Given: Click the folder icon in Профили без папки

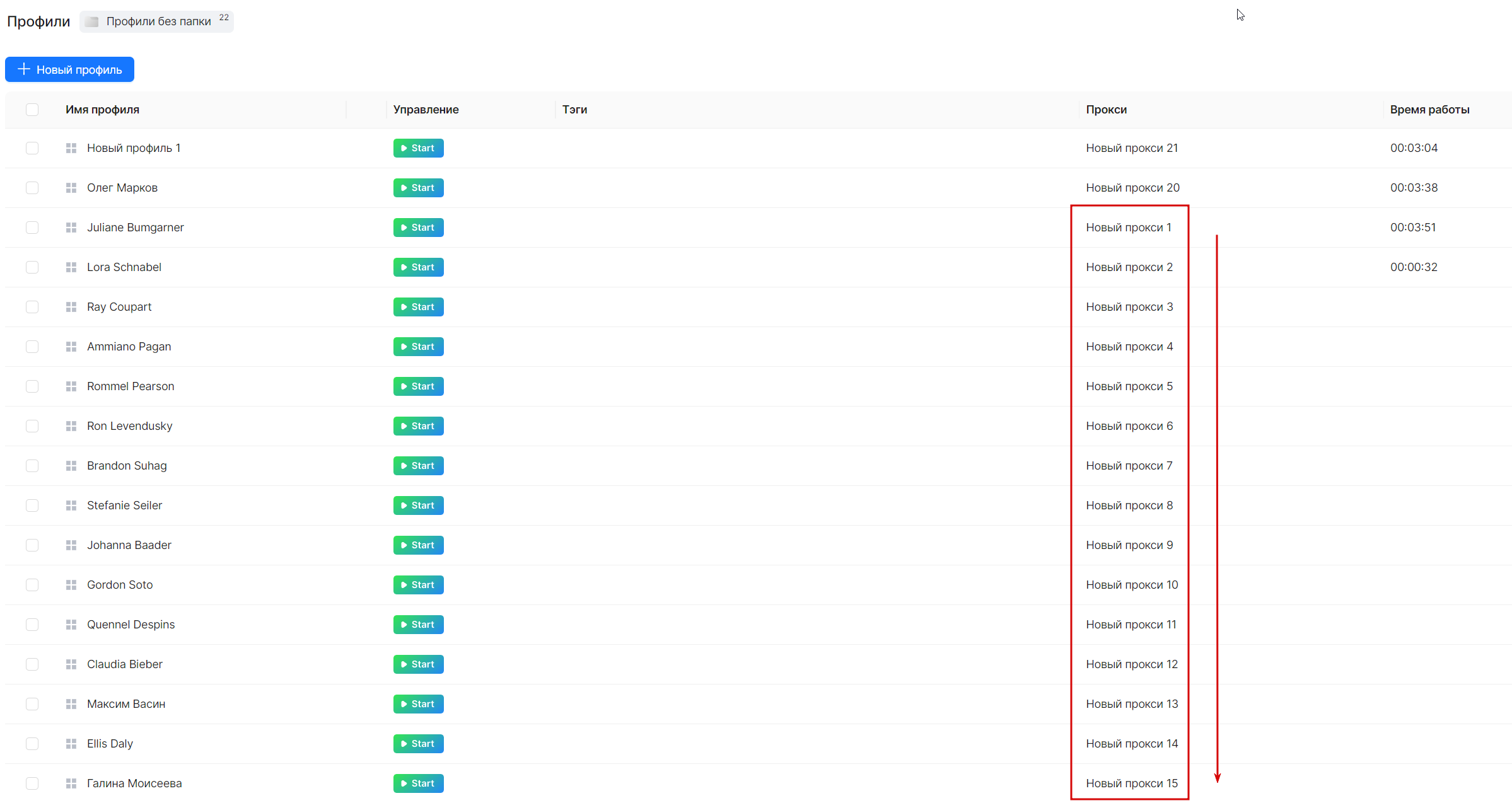Looking at the screenshot, I should pyautogui.click(x=92, y=21).
